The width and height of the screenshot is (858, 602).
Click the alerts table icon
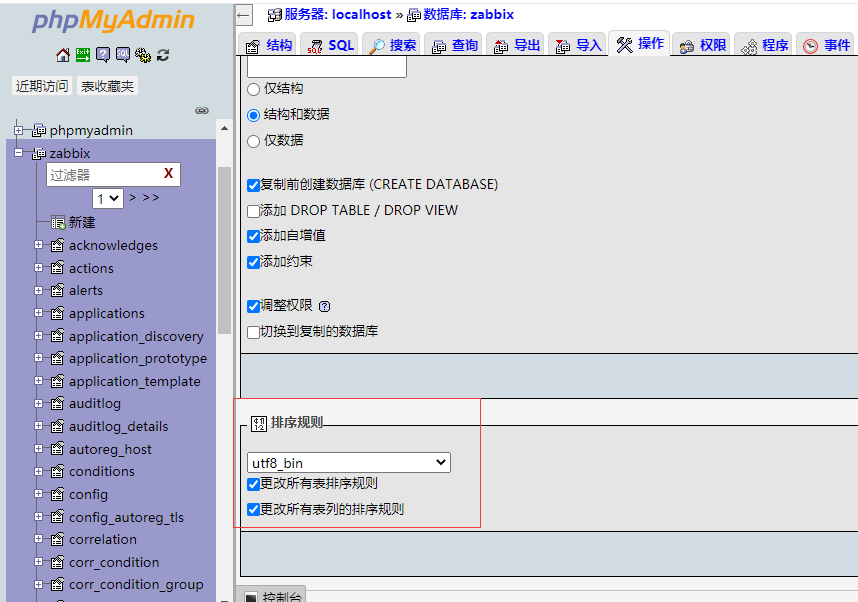pyautogui.click(x=57, y=291)
